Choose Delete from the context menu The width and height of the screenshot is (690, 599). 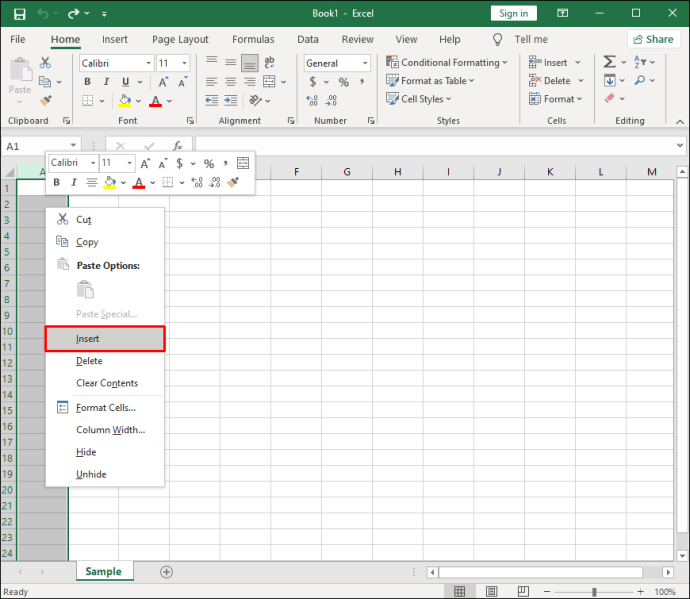pos(105,361)
